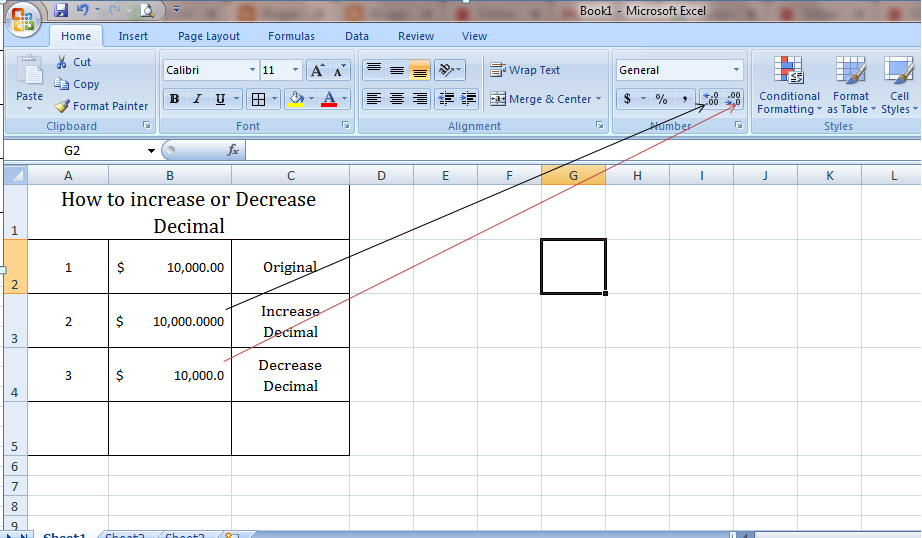Viewport: 922px width, 538px height.
Task: Click the Redo arrow icon
Action: pos(115,10)
